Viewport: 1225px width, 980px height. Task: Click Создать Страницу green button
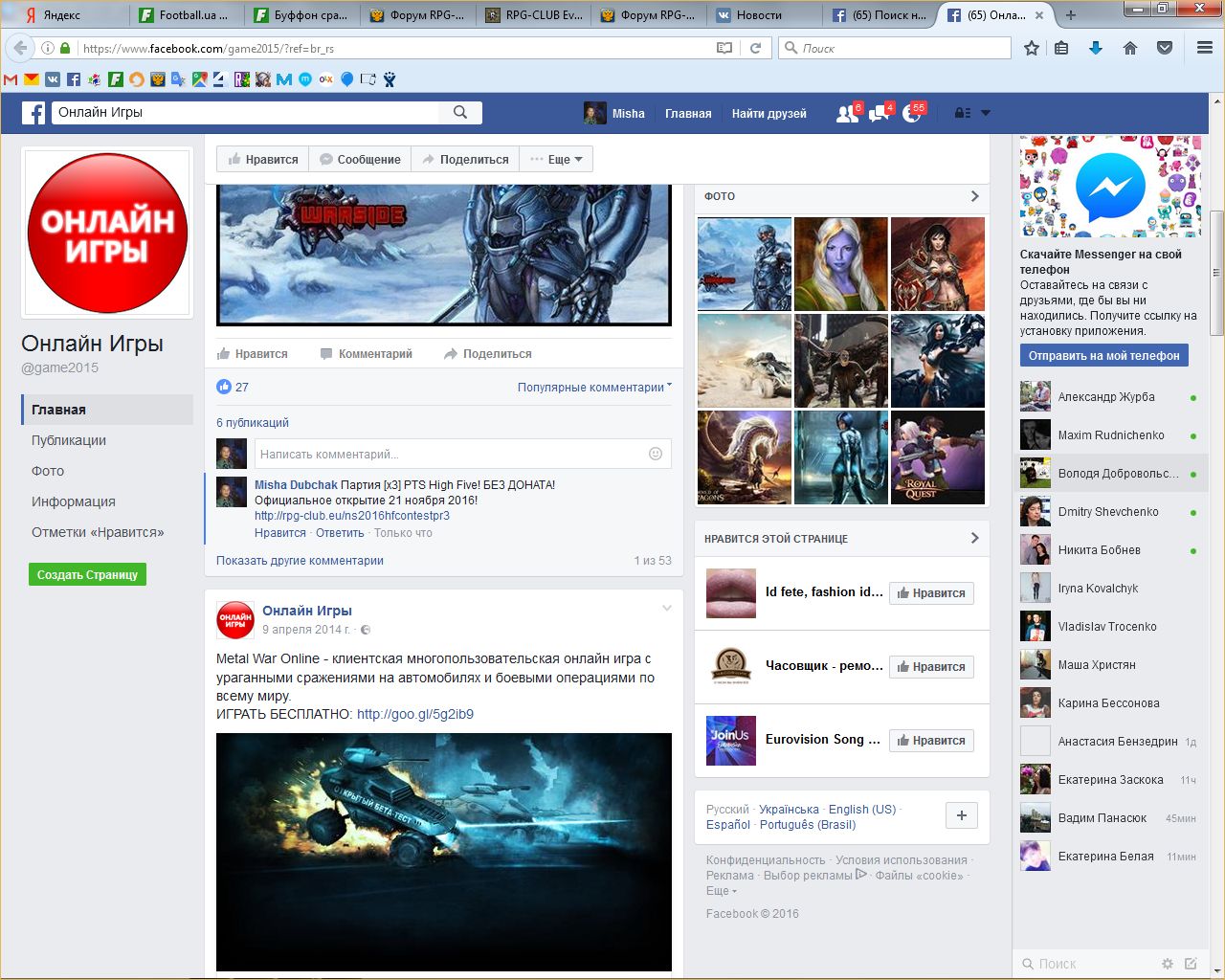pos(87,575)
